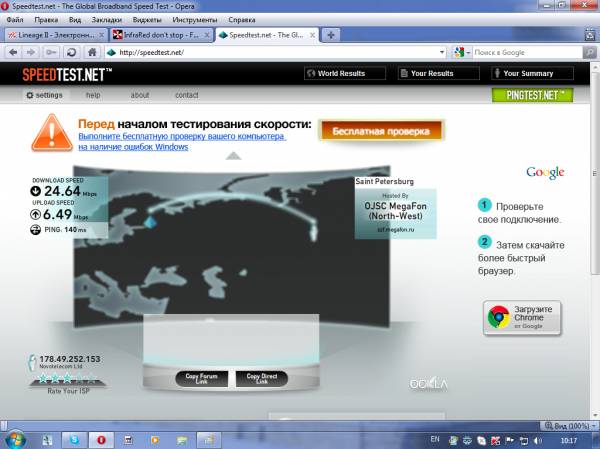Click the EN language indicator
Viewport: 600px width, 449px height.
435,439
